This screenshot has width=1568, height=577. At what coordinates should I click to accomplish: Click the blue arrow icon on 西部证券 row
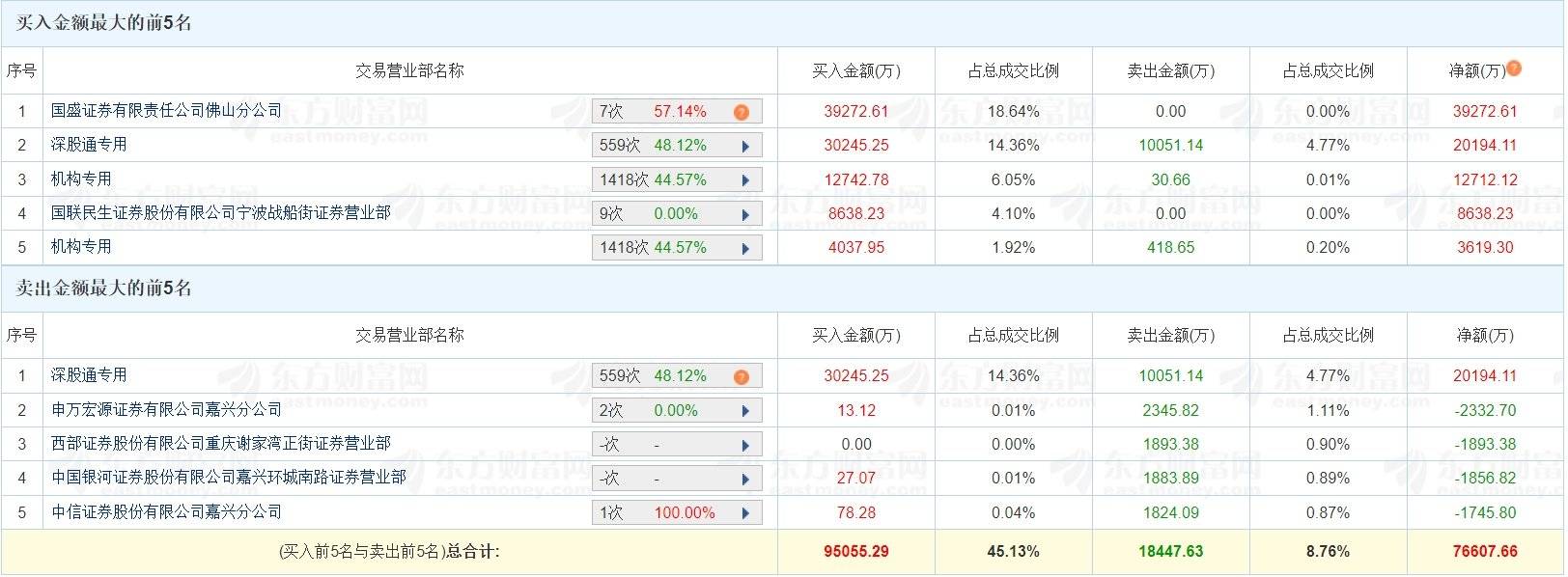point(745,443)
